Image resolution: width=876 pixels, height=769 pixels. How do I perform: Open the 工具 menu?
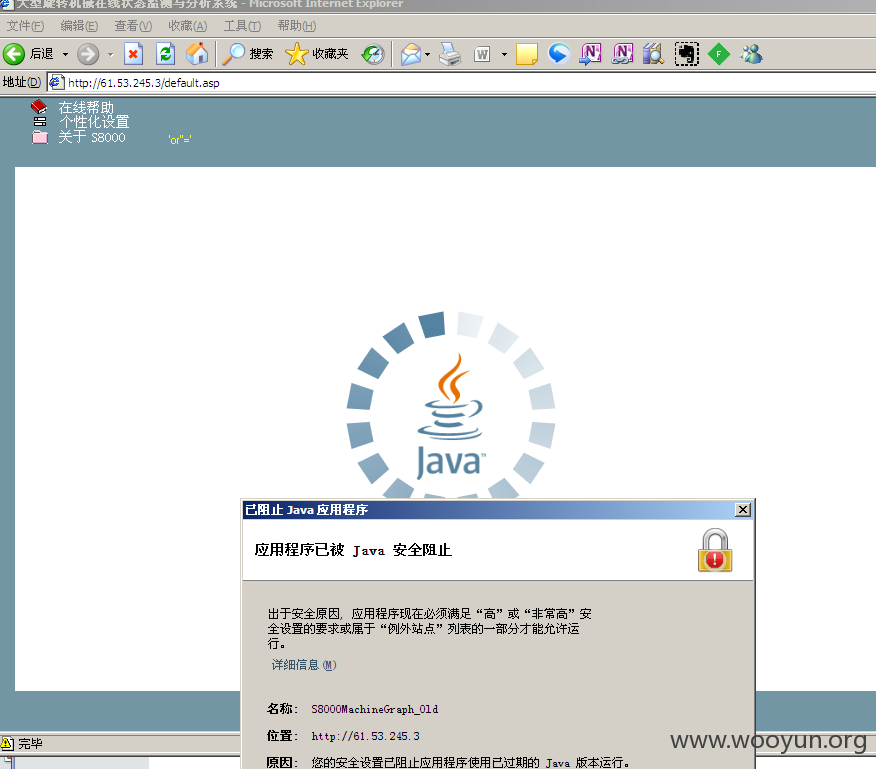pos(242,26)
